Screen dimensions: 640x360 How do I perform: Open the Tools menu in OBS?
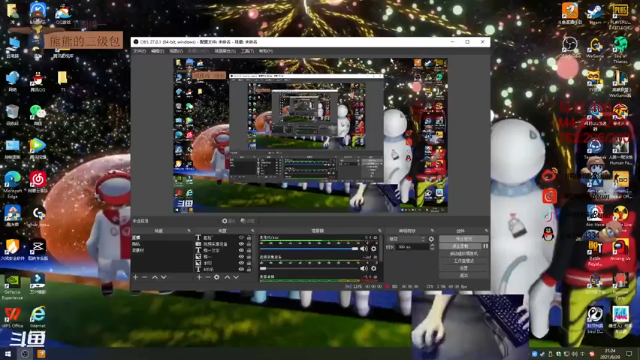pyautogui.click(x=247, y=51)
